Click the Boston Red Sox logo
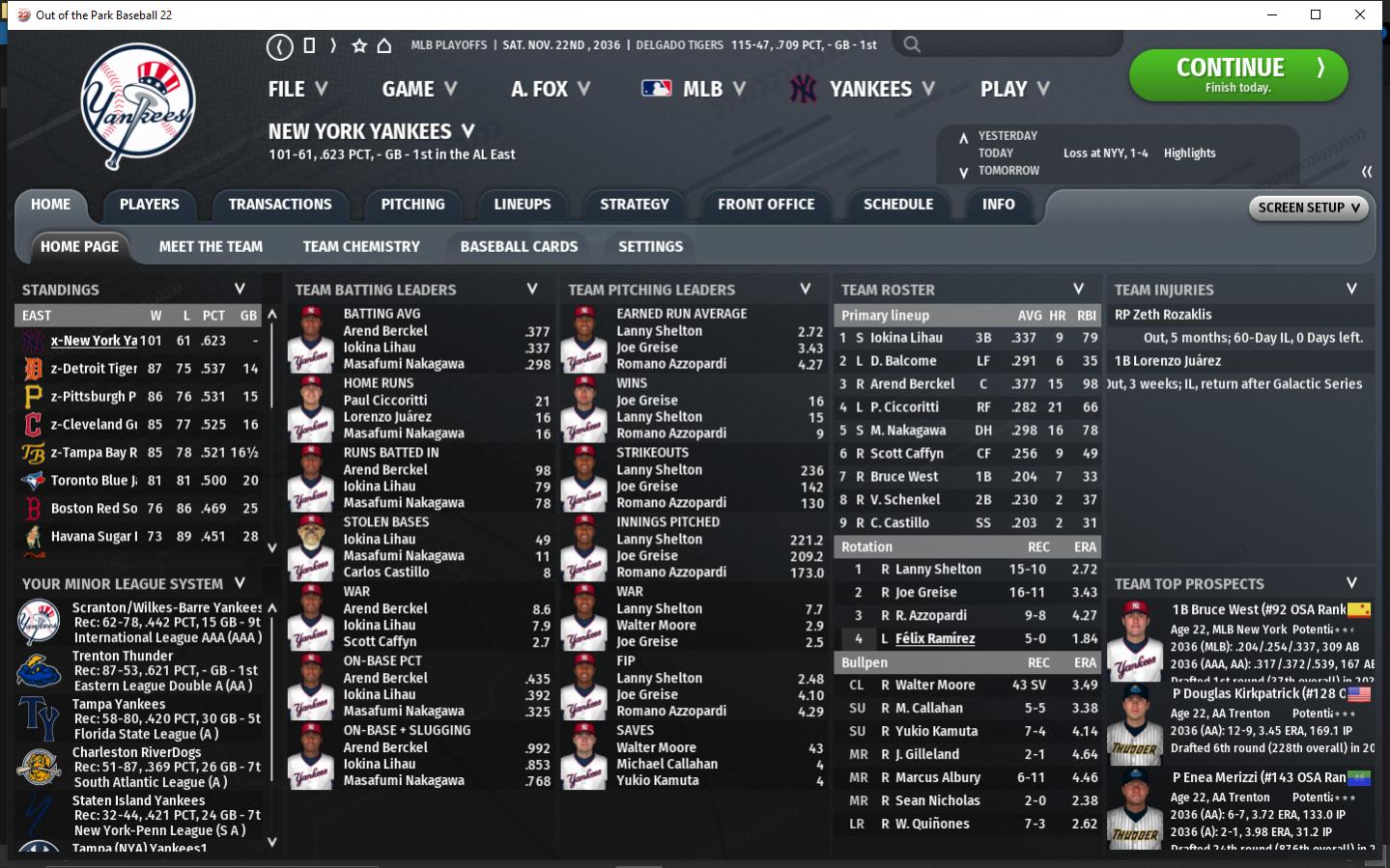 pos(33,509)
